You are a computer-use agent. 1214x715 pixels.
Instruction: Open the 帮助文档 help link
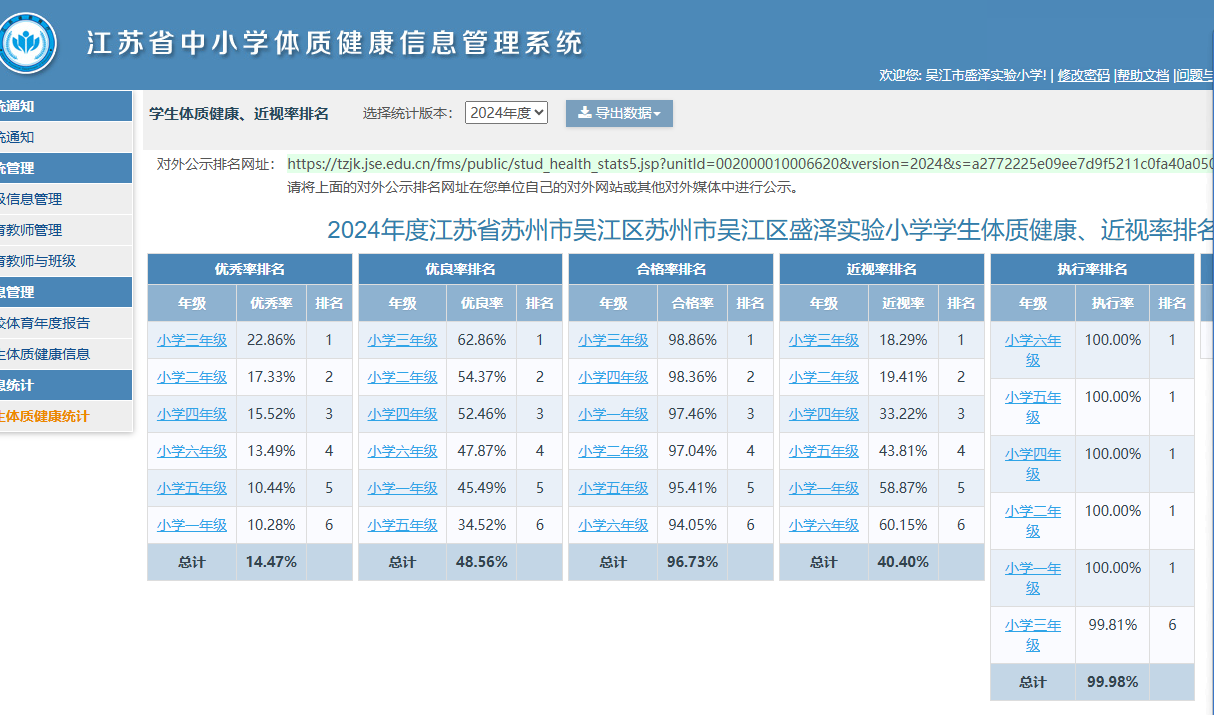1142,75
